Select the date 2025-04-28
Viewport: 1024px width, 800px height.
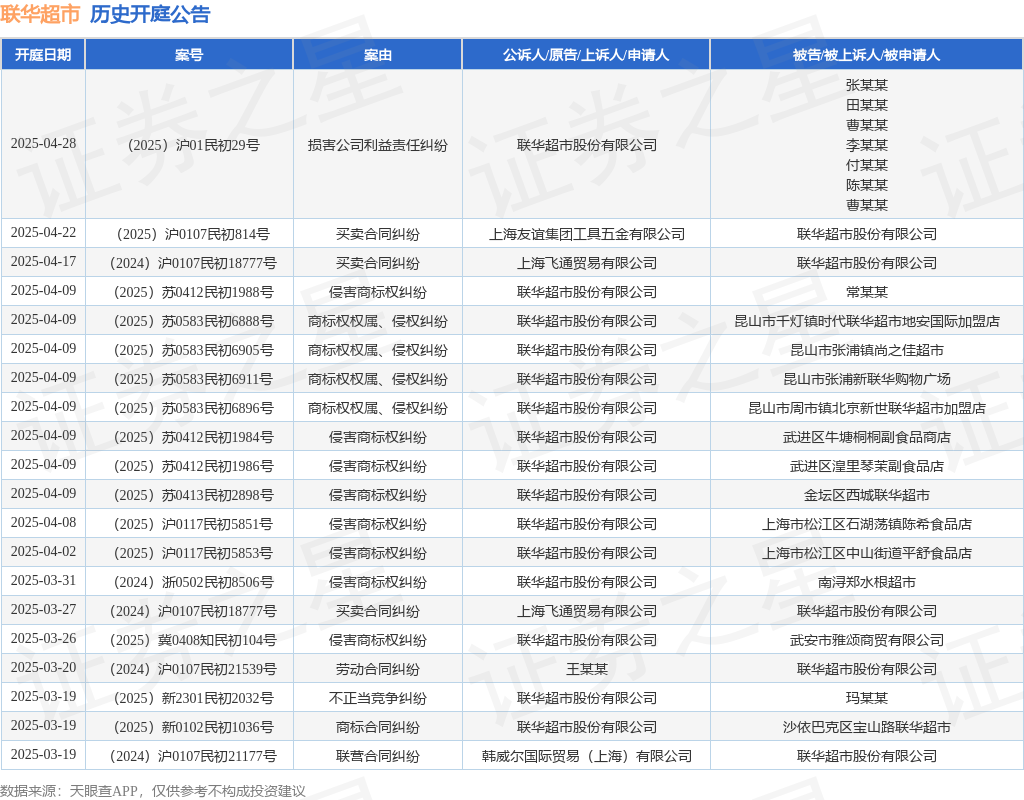(43, 144)
